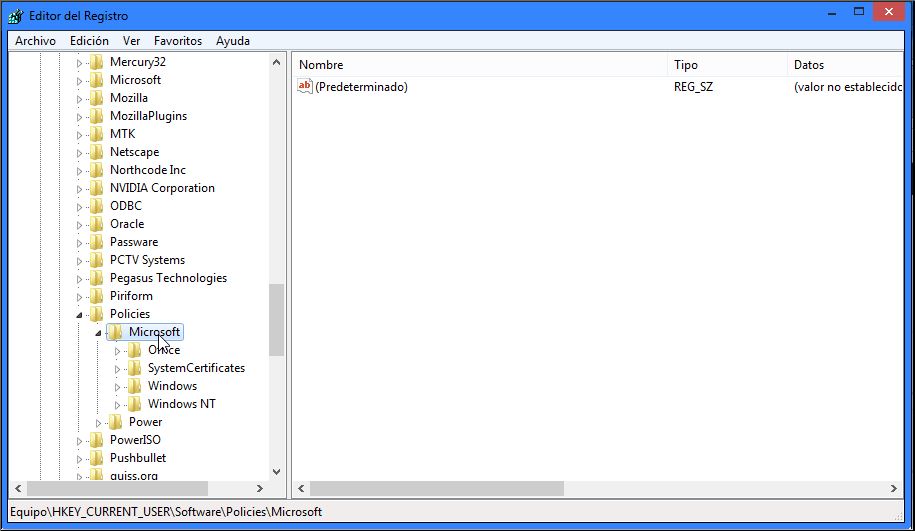Click the SystemCertificates folder icon
Screen dimensions: 915x531
click(x=135, y=368)
